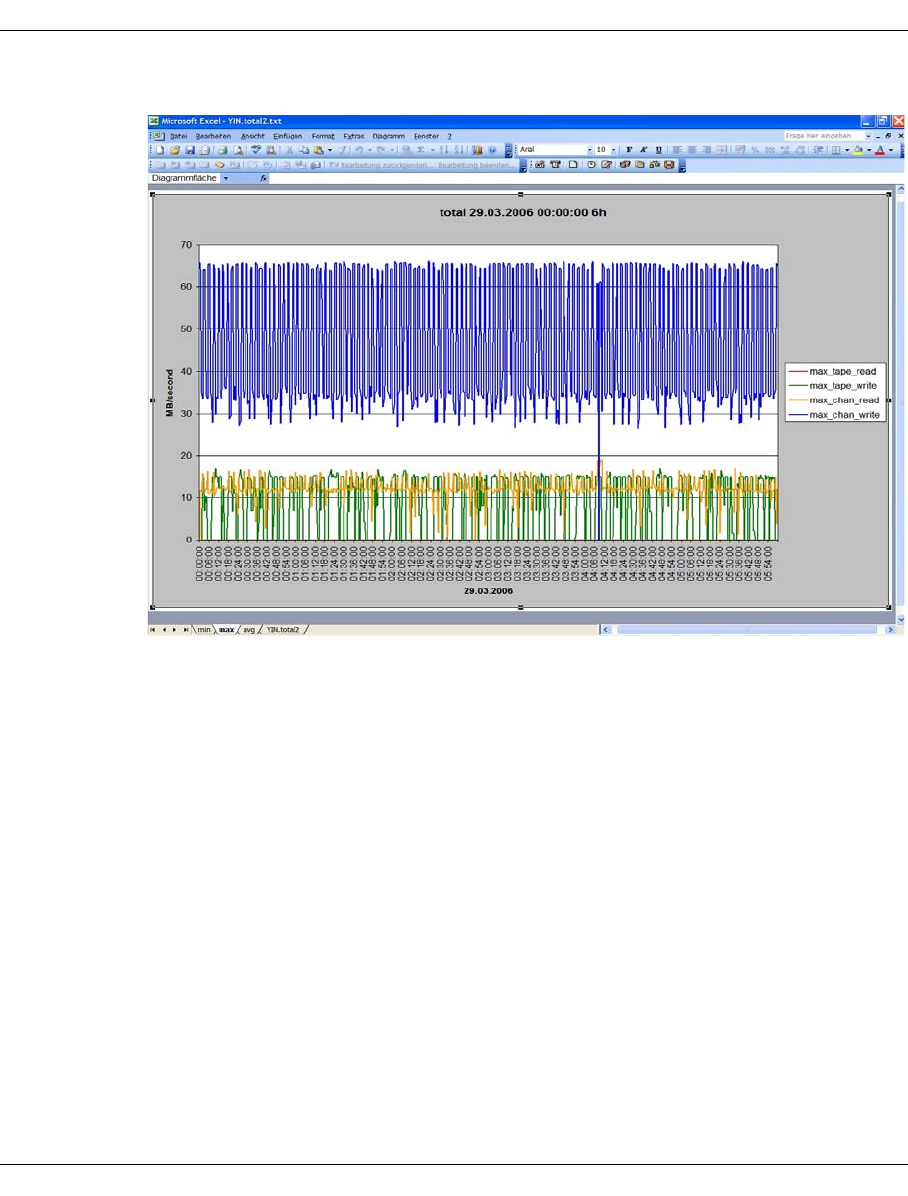
Task: Run the spelling check icon
Action: tap(256, 150)
